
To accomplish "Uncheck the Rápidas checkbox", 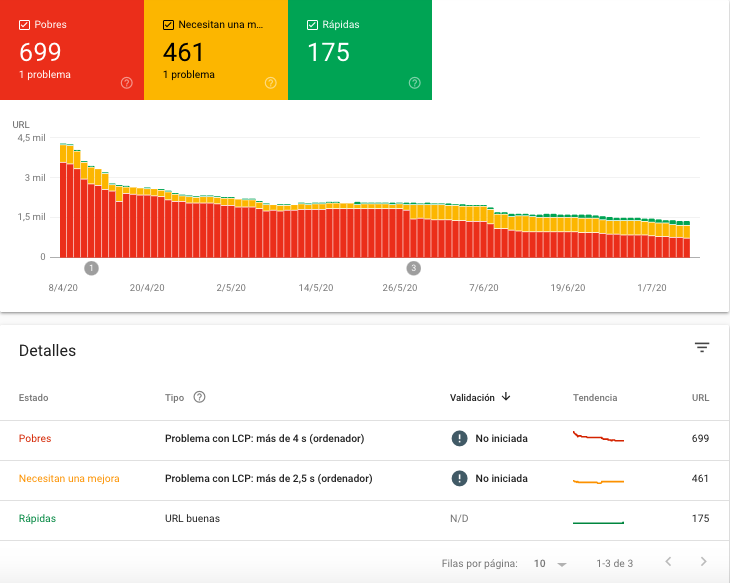I will [x=312, y=25].
